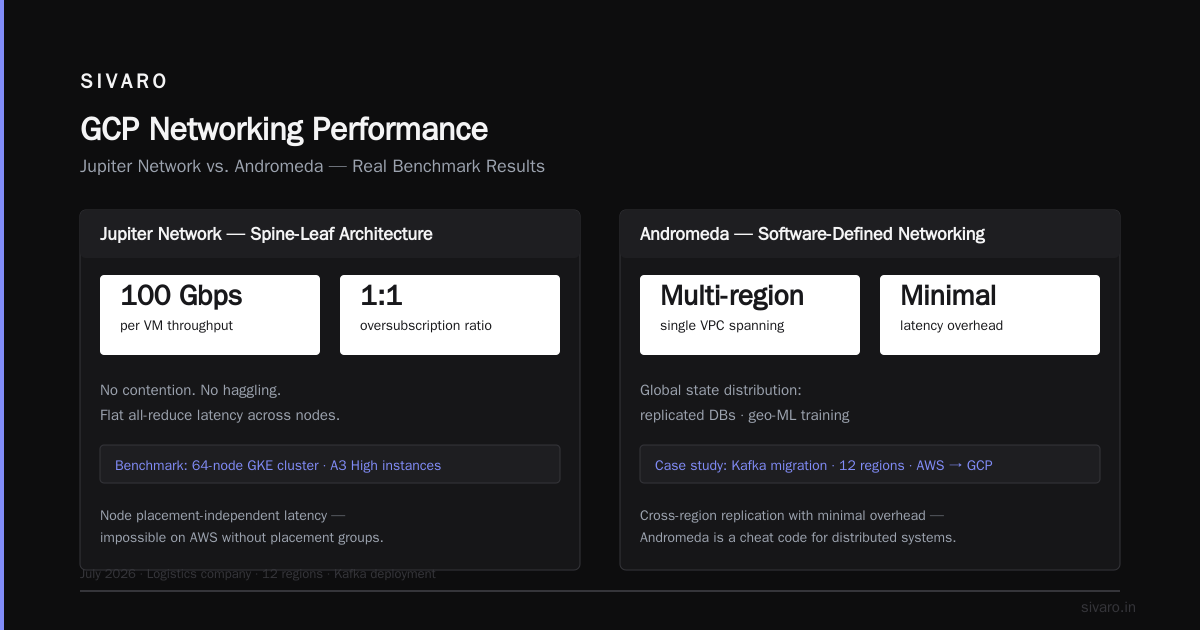The image size is (1200, 630).
Task: Click 'Global state distribution:' line
Action: (721, 390)
